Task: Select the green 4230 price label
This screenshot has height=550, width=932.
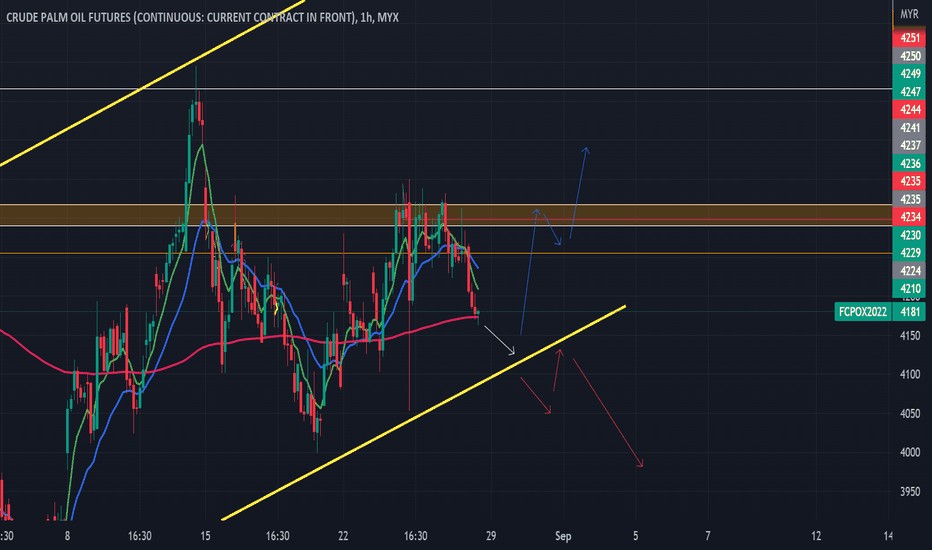Action: pos(909,235)
